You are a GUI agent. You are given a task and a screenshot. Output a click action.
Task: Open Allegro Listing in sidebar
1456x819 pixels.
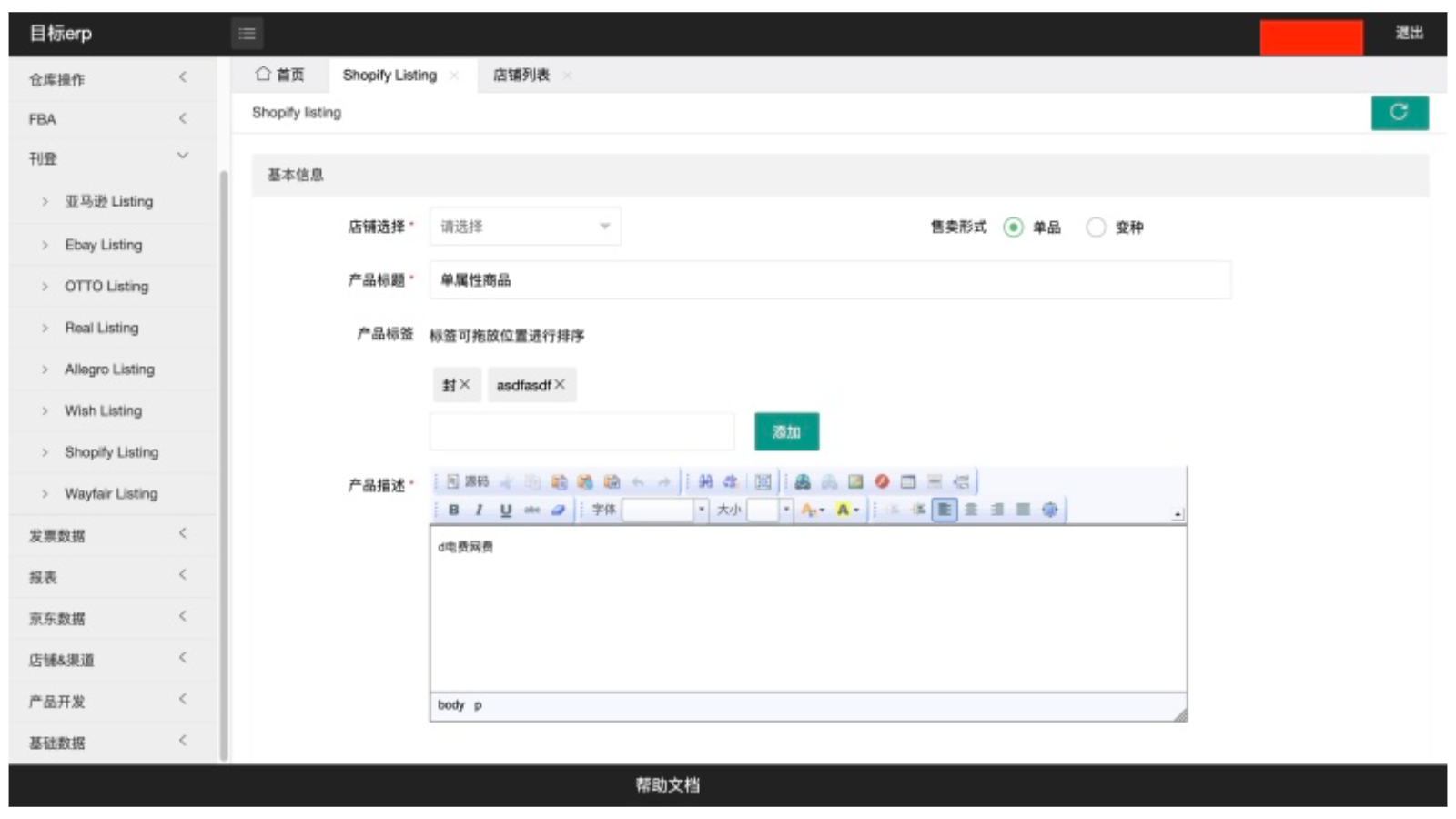109,369
